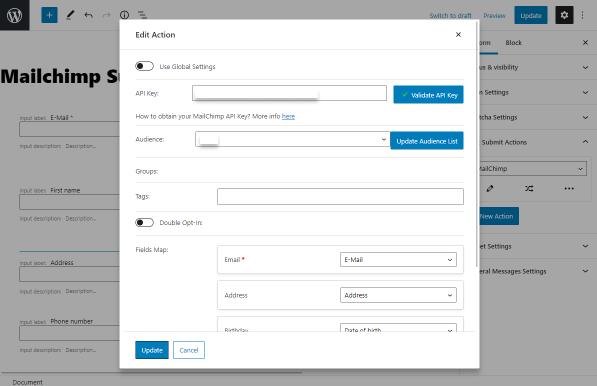The height and width of the screenshot is (386, 597).
Task: Expand the Form Settings panel
Action: coord(535,93)
